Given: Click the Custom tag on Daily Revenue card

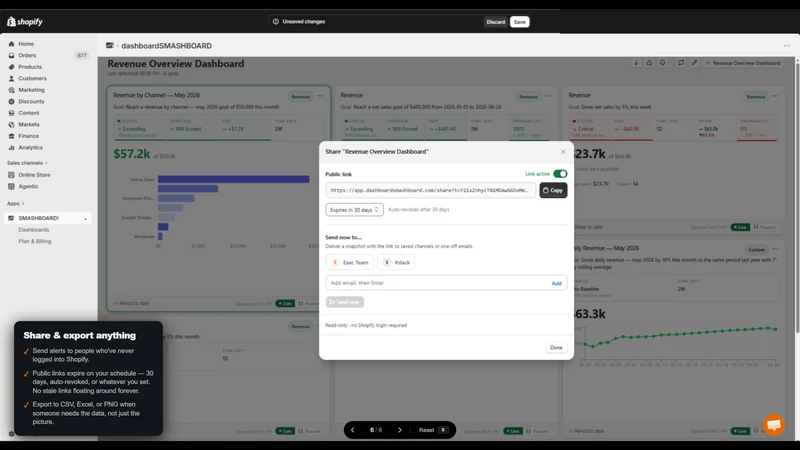Looking at the screenshot, I should coord(756,249).
